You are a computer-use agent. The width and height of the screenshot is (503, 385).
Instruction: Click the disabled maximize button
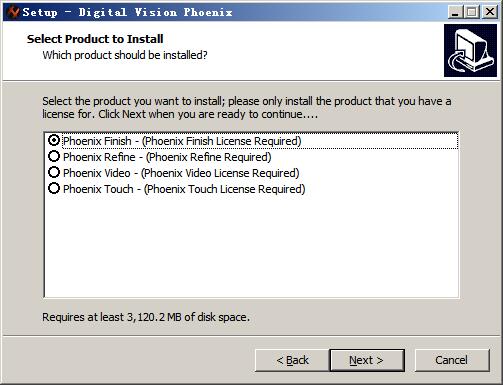[472, 12]
